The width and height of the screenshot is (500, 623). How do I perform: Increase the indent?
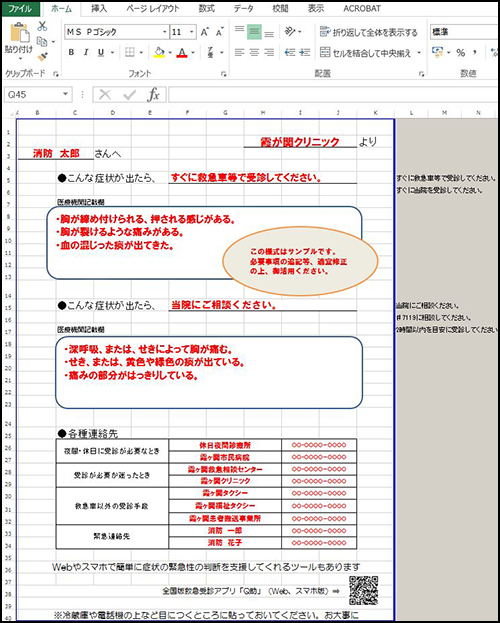305,52
